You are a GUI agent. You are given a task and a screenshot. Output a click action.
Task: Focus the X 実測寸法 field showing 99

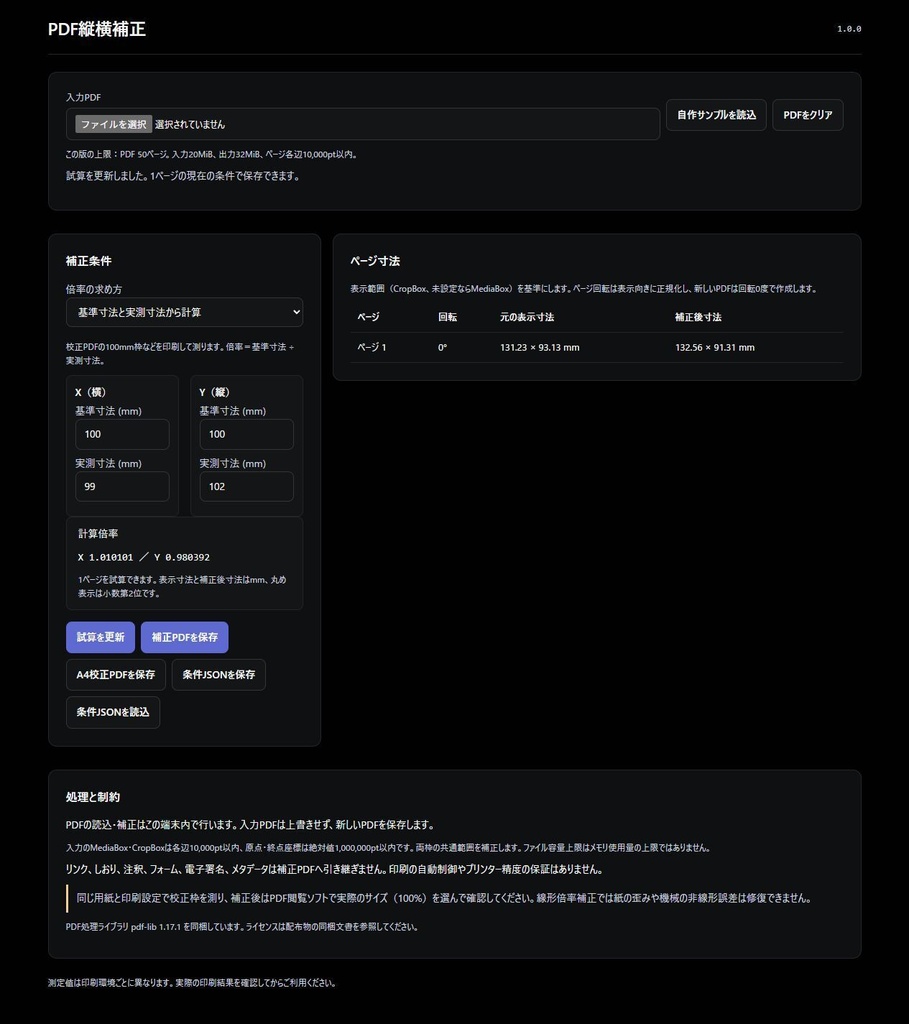point(122,487)
